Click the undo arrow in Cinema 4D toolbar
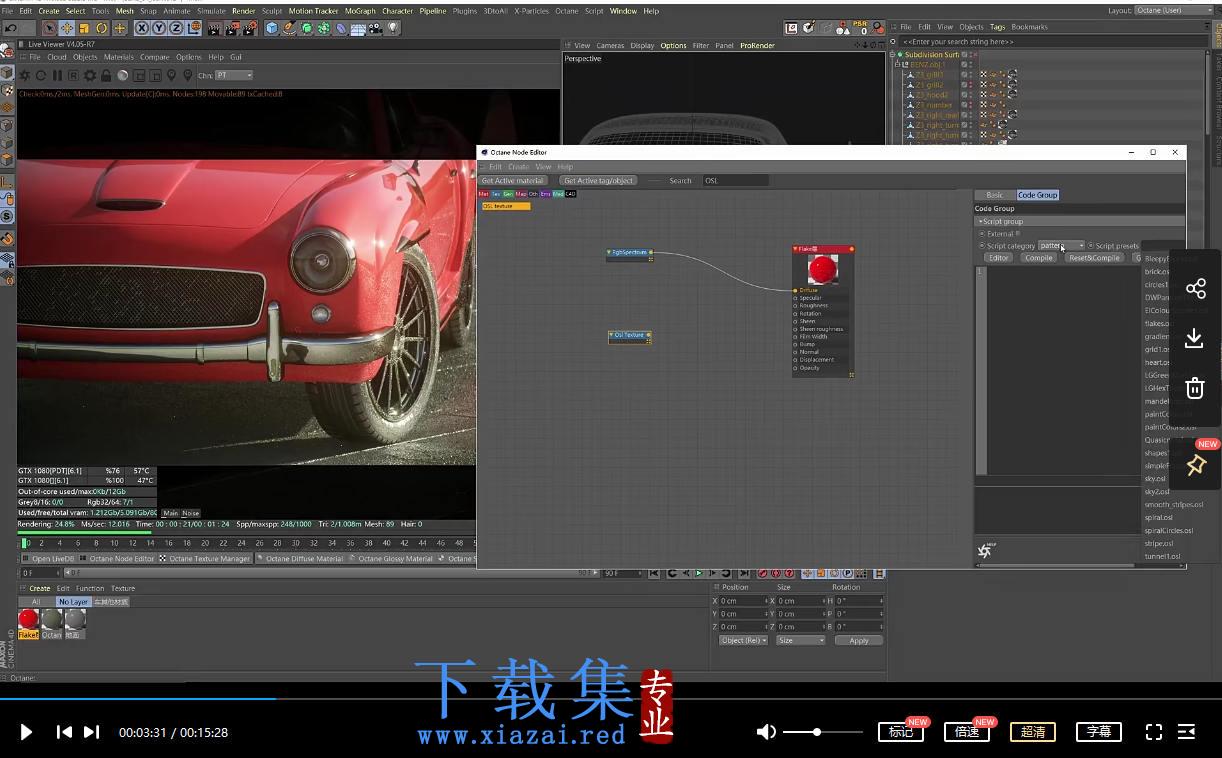1222x758 pixels. (11, 28)
